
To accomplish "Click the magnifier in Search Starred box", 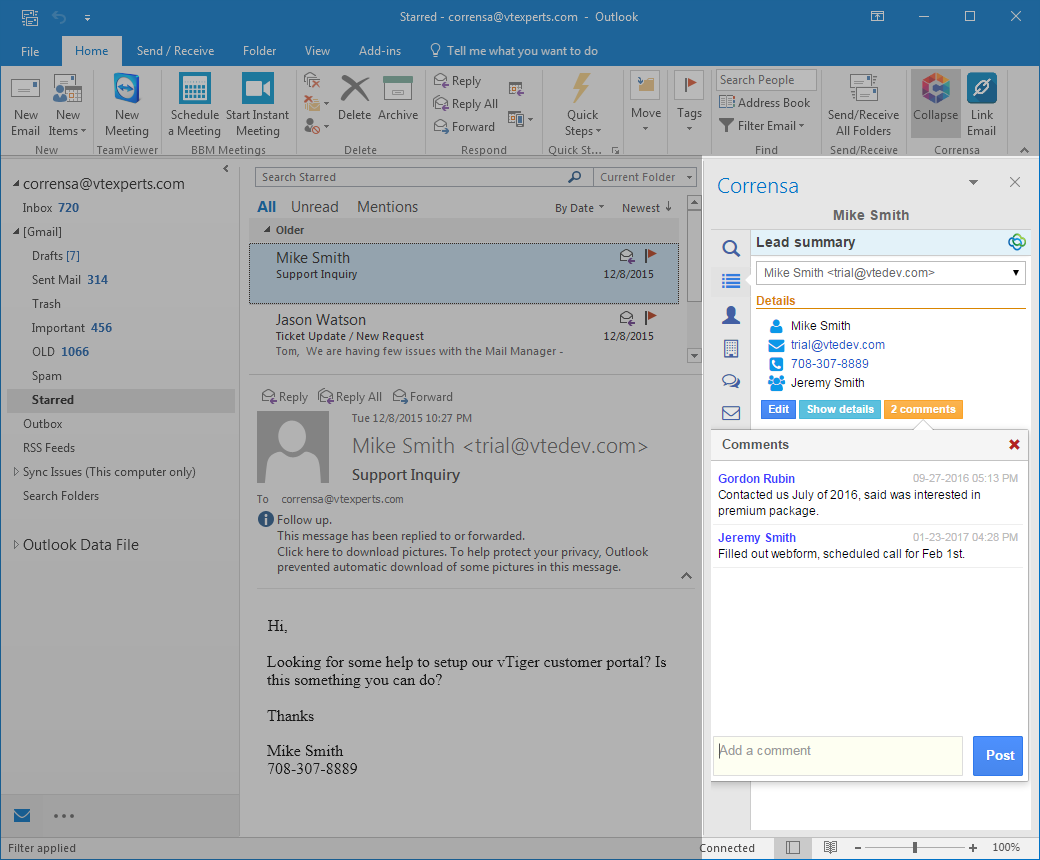I will (574, 177).
